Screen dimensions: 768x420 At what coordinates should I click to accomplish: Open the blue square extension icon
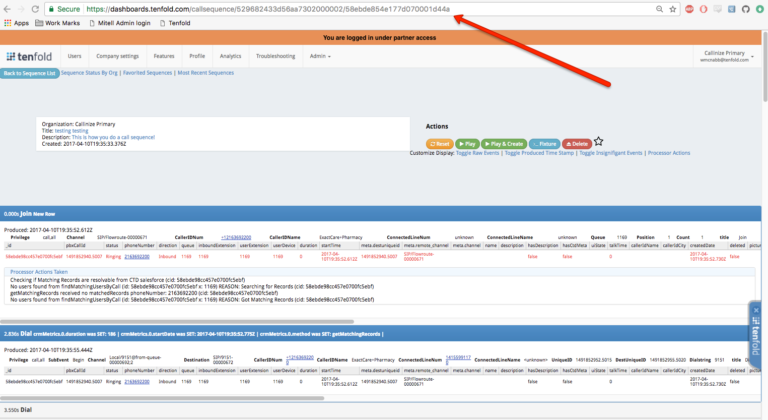[x=731, y=9]
